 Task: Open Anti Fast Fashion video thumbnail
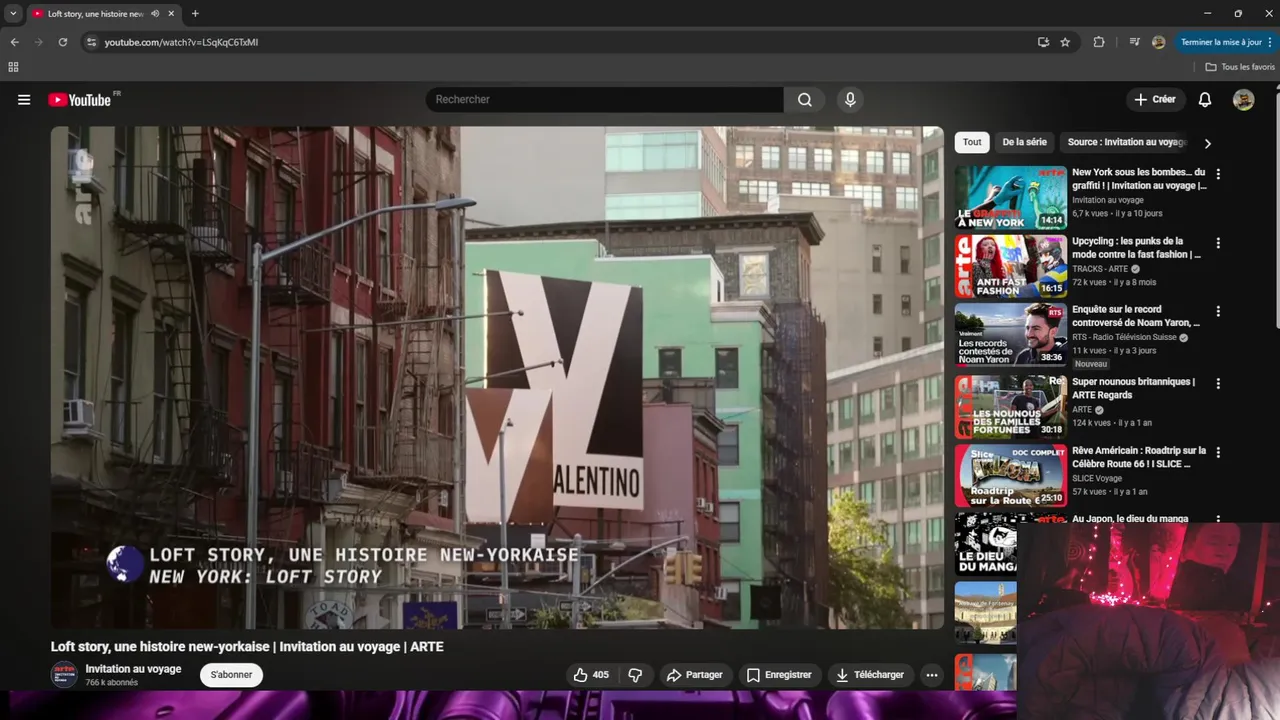tap(1010, 266)
